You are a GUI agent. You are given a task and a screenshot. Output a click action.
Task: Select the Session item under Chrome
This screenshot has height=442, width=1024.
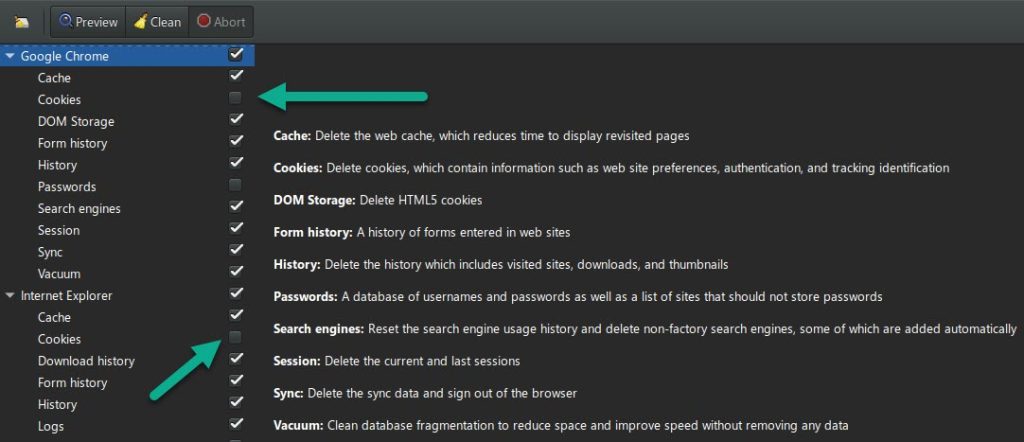point(59,230)
